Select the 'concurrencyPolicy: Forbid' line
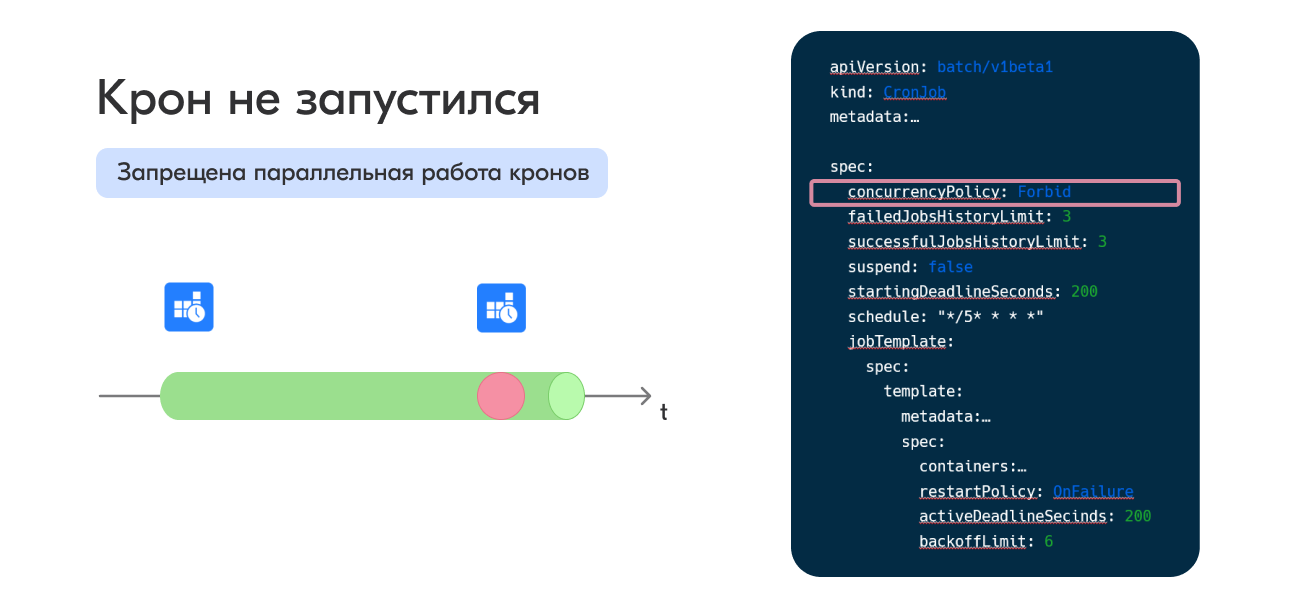 (995, 193)
